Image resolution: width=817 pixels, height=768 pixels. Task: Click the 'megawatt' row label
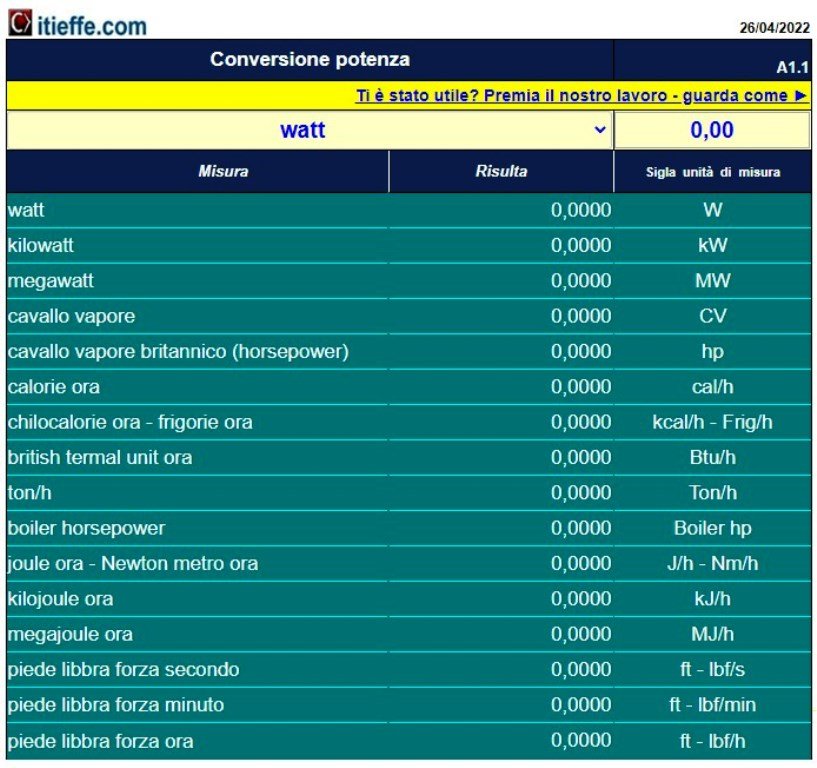[x=51, y=281]
